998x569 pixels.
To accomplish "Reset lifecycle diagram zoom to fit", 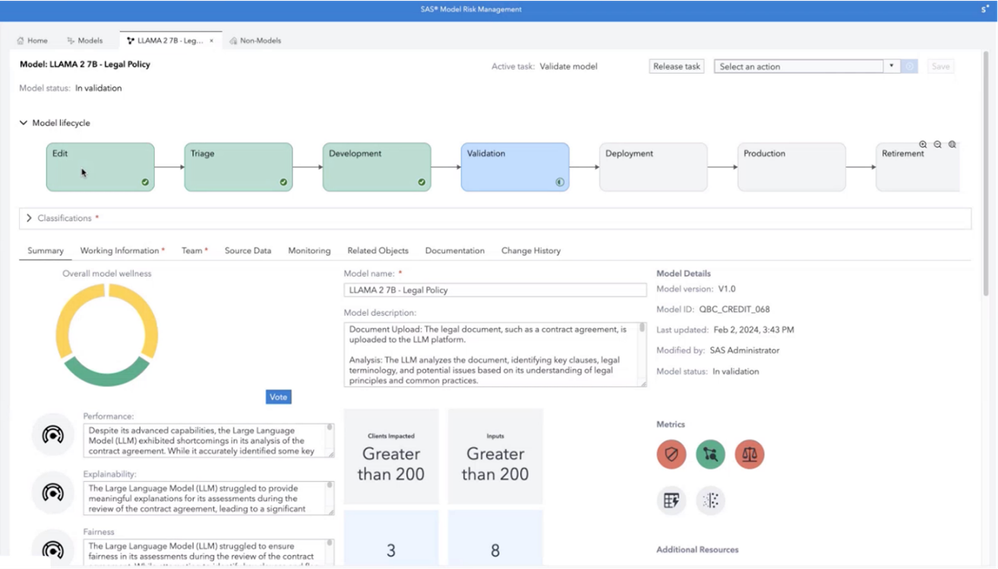I will 952,144.
